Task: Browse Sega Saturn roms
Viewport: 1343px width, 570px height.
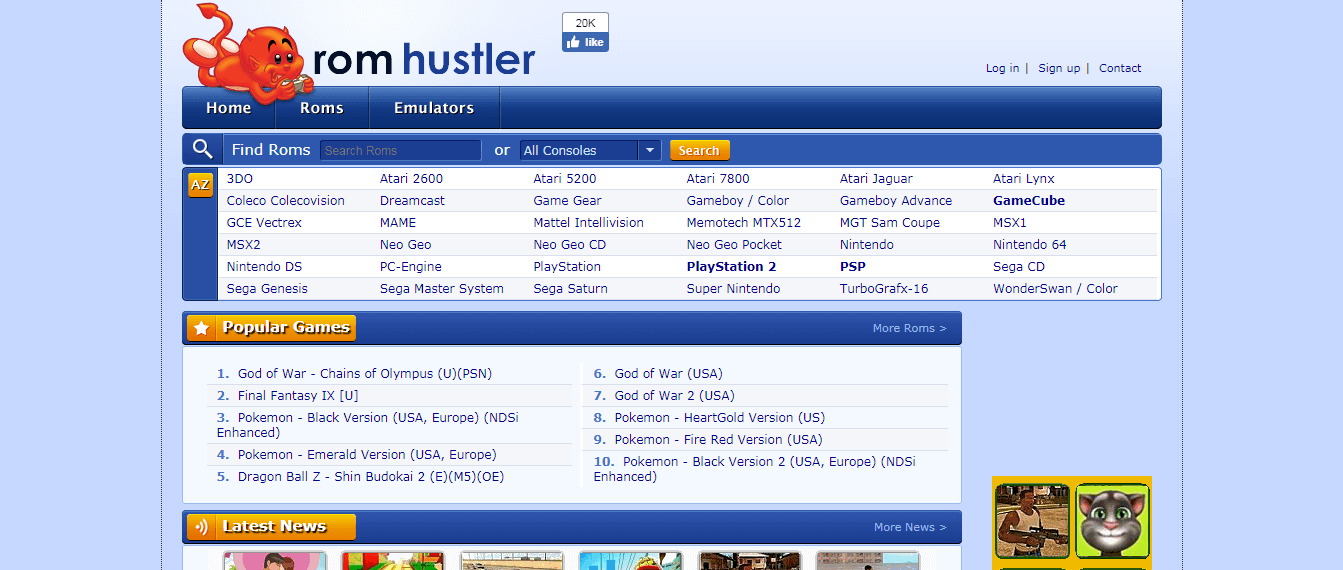Action: click(x=571, y=289)
